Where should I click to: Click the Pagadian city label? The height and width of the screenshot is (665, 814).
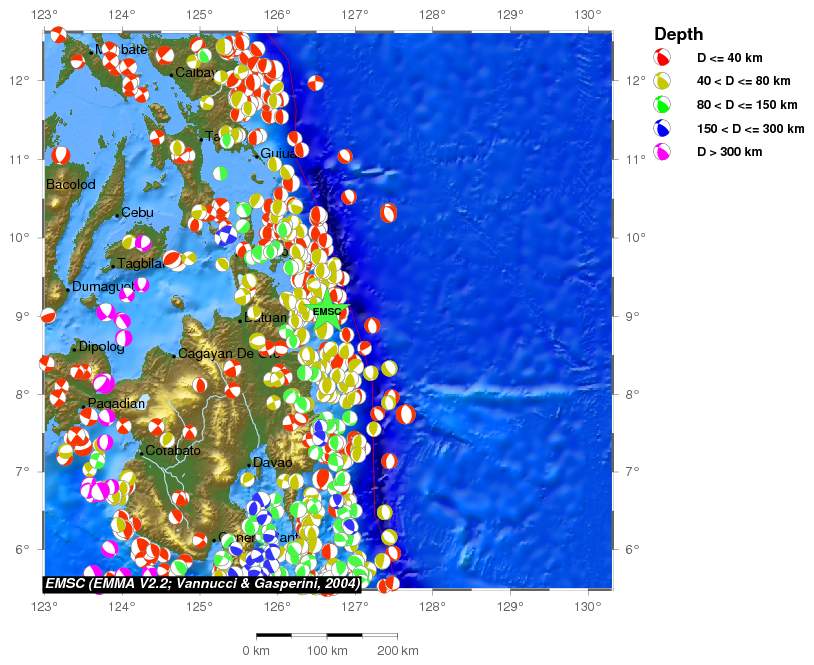pyautogui.click(x=116, y=404)
